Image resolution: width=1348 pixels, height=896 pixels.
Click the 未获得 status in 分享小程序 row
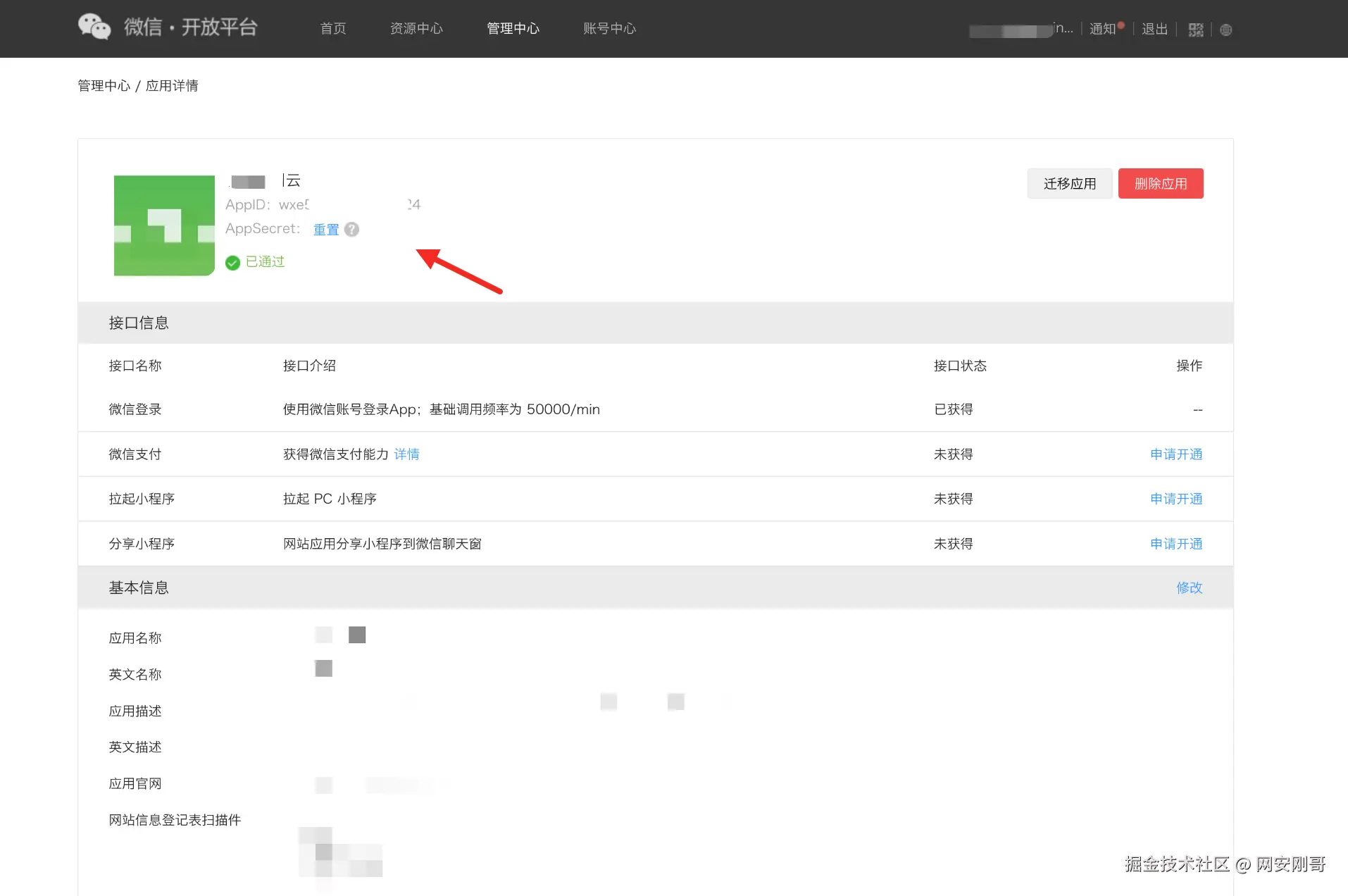pos(954,544)
